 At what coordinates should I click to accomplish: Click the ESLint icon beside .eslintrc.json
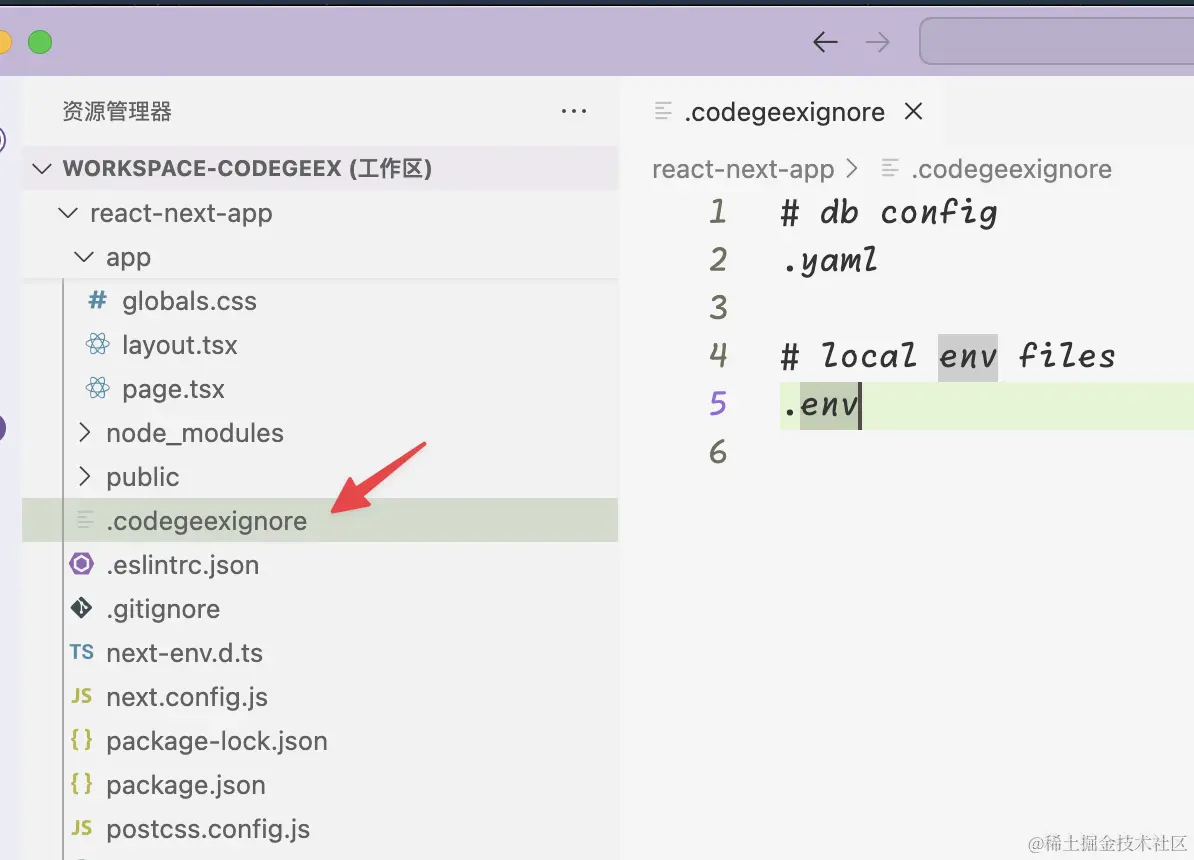(81, 564)
